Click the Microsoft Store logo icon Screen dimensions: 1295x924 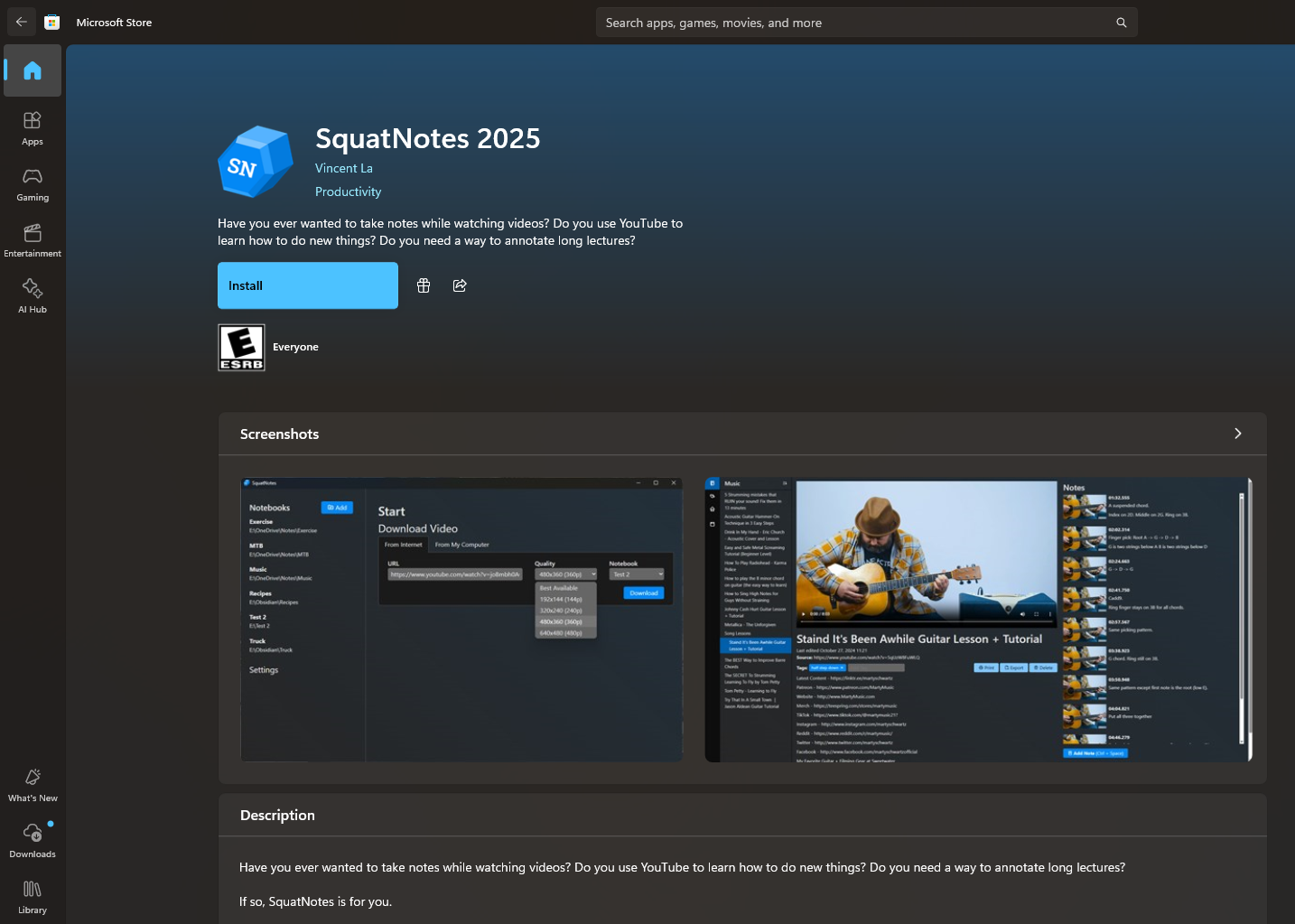[x=52, y=23]
